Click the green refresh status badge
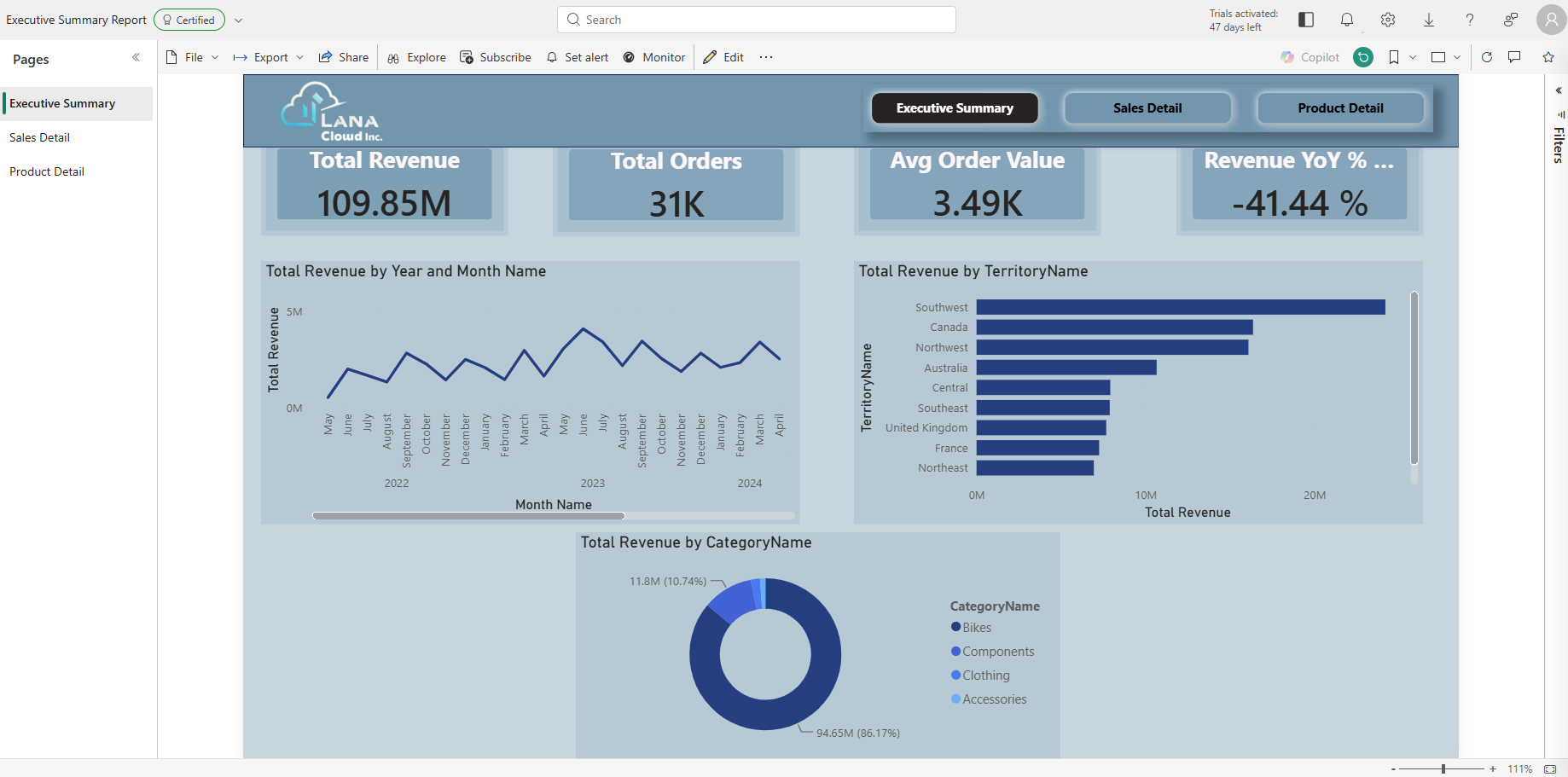This screenshot has width=1568, height=777. [x=1363, y=57]
